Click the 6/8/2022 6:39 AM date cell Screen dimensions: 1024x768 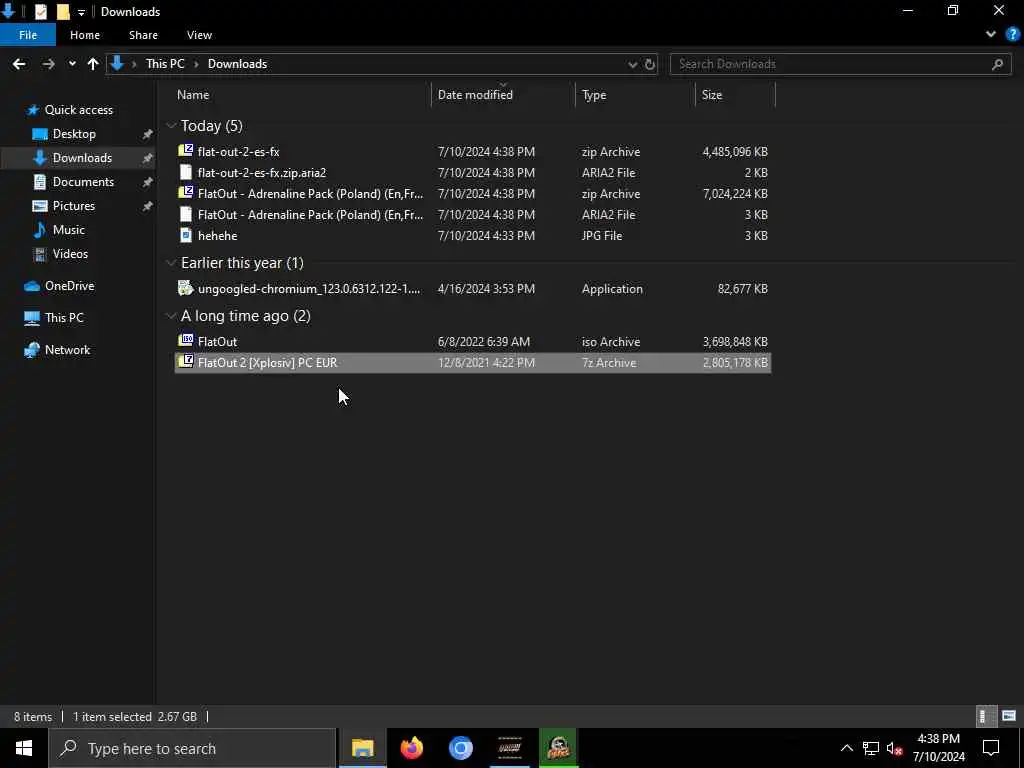484,342
